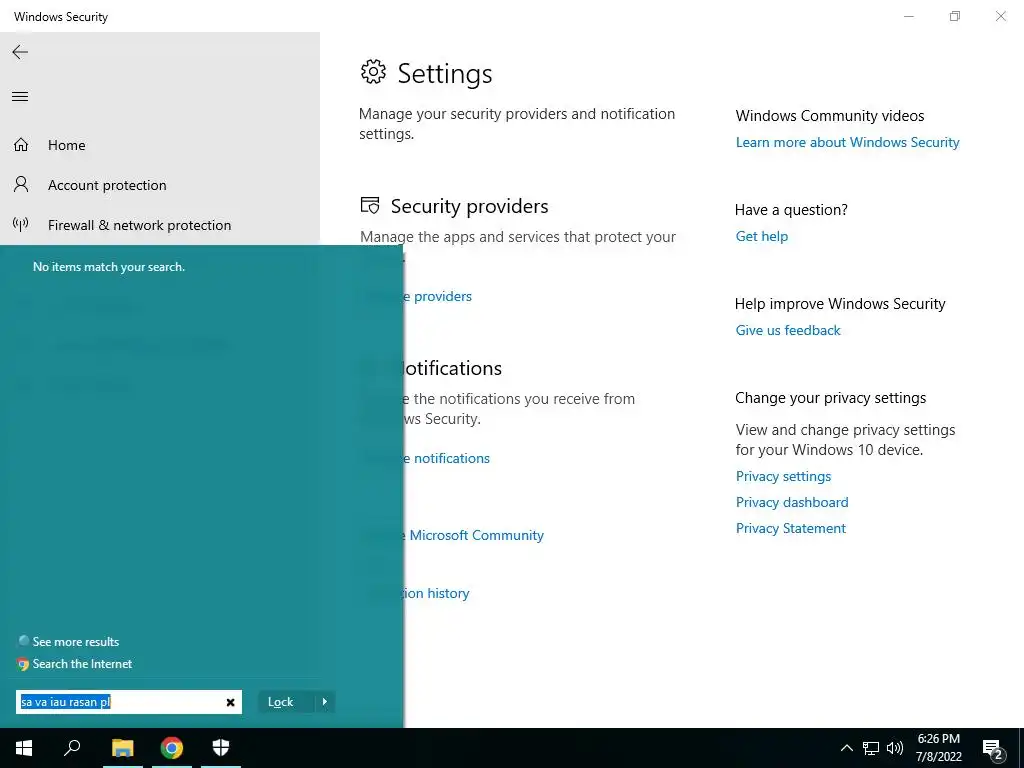Open Give us feedback link

click(788, 330)
